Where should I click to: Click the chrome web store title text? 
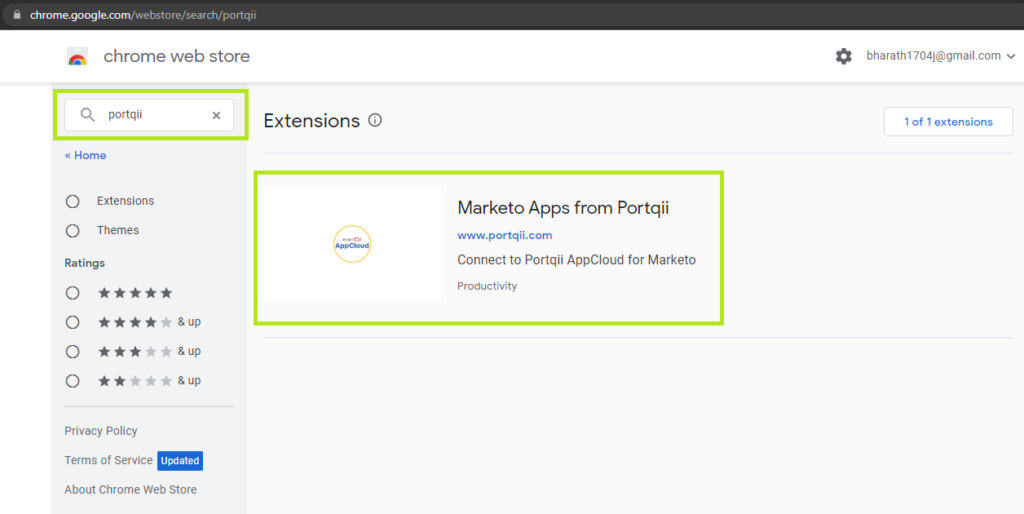point(176,56)
